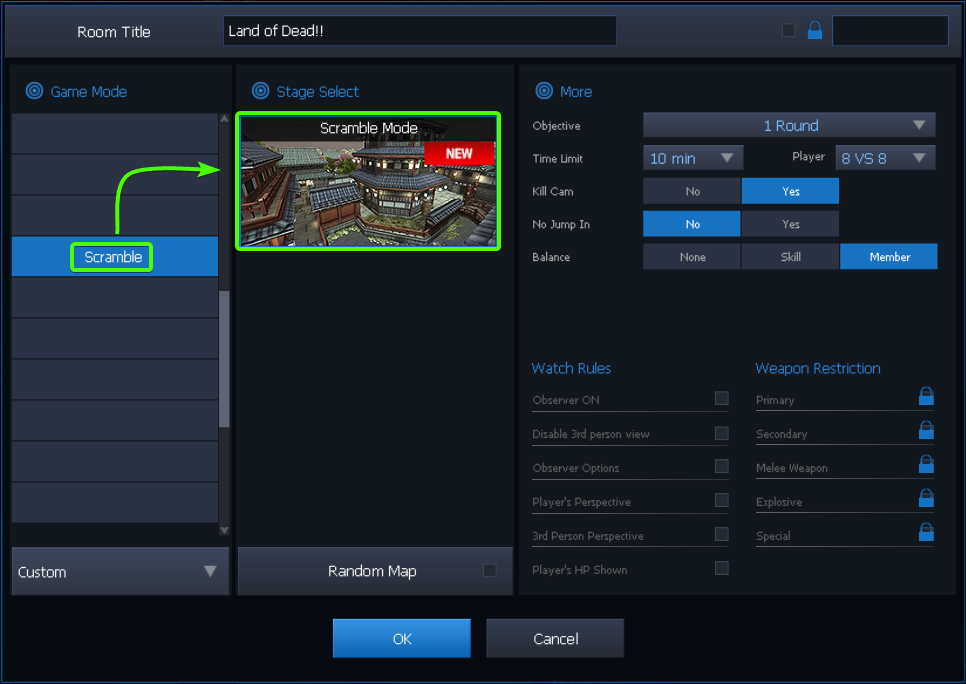Open the Player 8 VS 8 dropdown
Image resolution: width=966 pixels, height=684 pixels.
click(x=885, y=158)
